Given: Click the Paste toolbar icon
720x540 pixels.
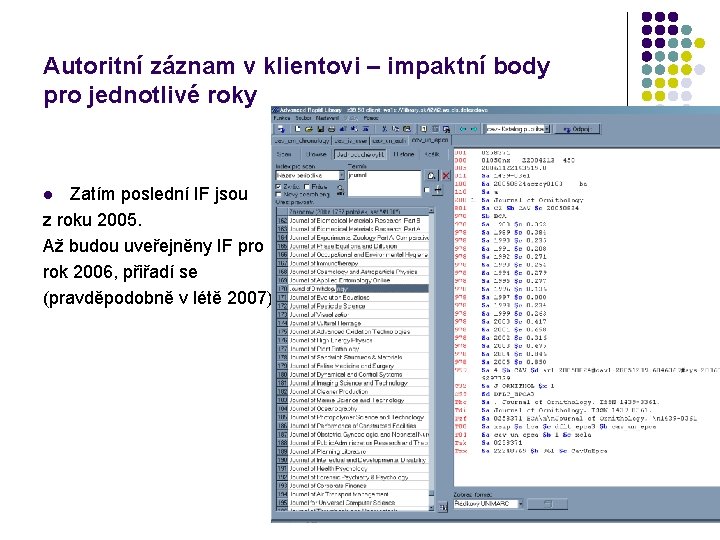Looking at the screenshot, I should 407,129.
